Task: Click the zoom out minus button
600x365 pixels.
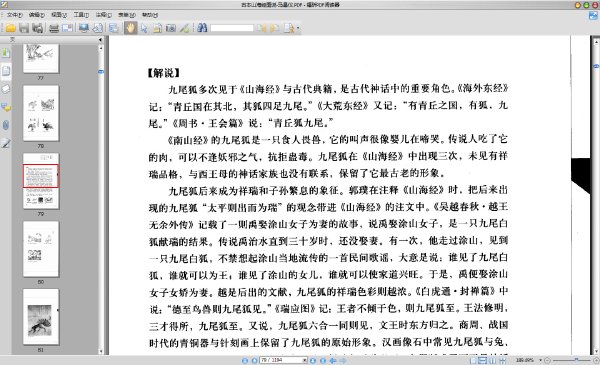Action: [548, 360]
